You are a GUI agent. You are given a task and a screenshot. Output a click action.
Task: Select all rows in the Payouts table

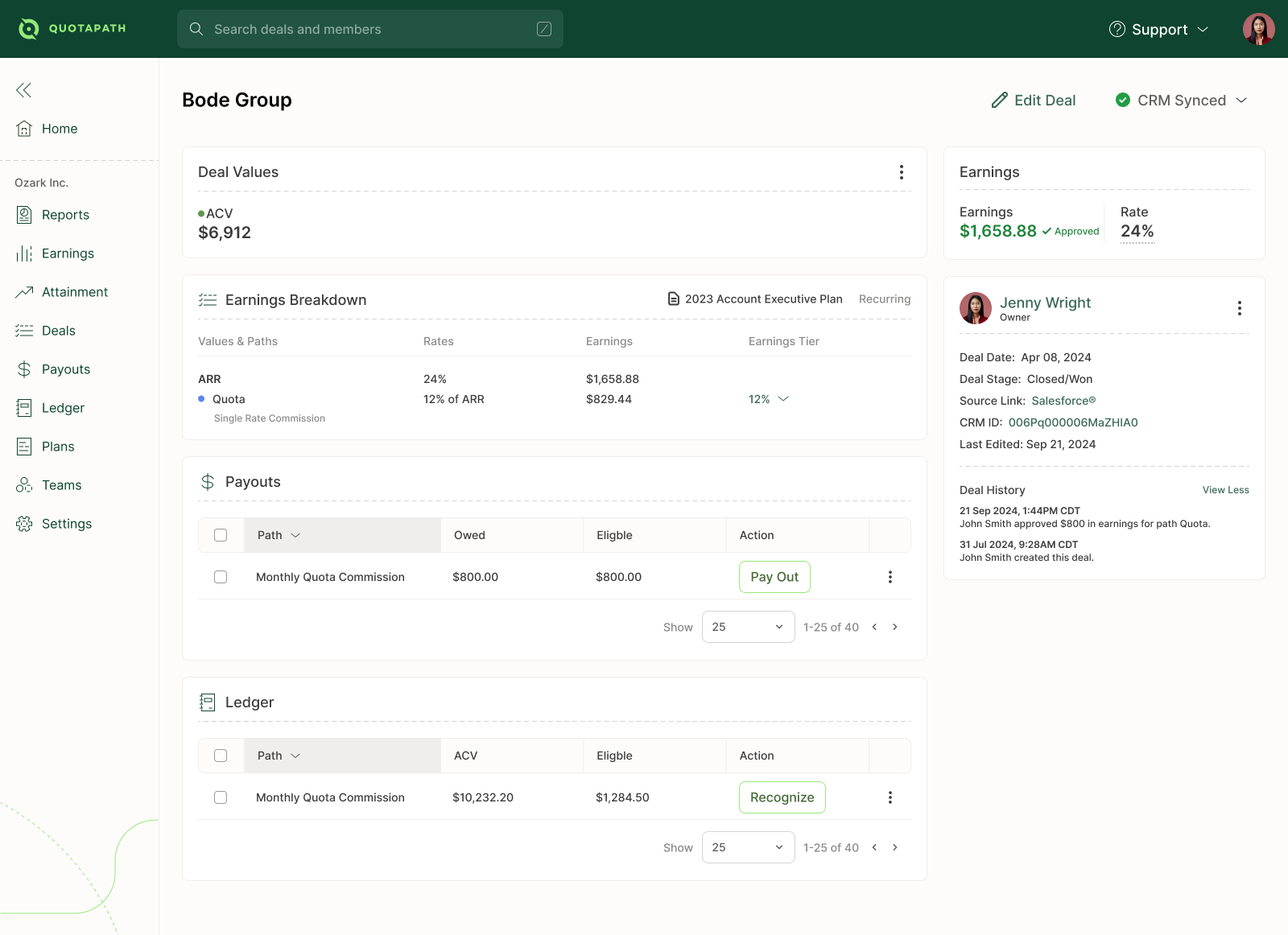click(221, 534)
